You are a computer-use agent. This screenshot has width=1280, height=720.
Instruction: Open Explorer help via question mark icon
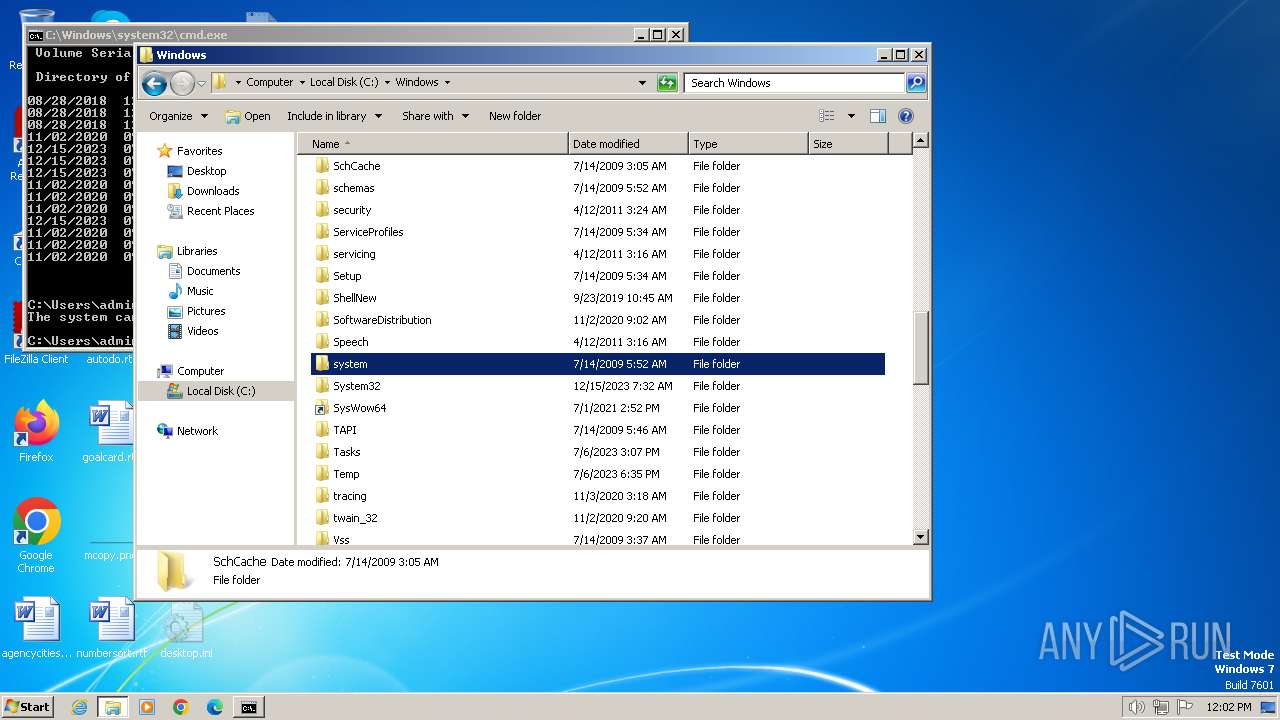coord(906,116)
